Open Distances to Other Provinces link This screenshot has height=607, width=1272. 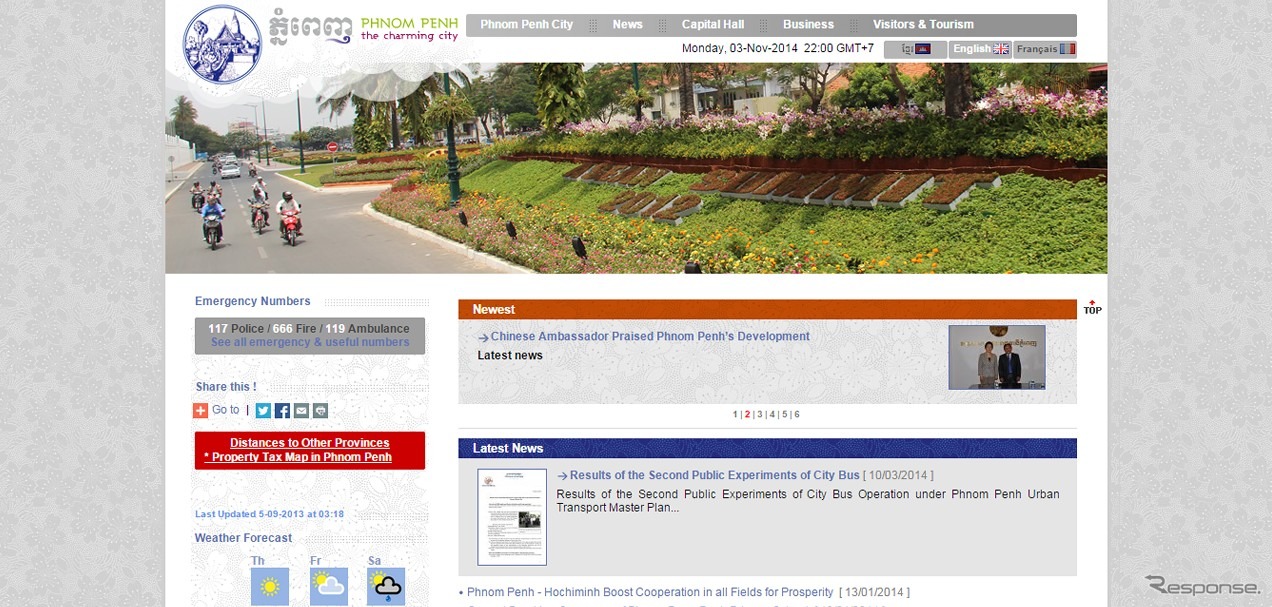pos(309,443)
